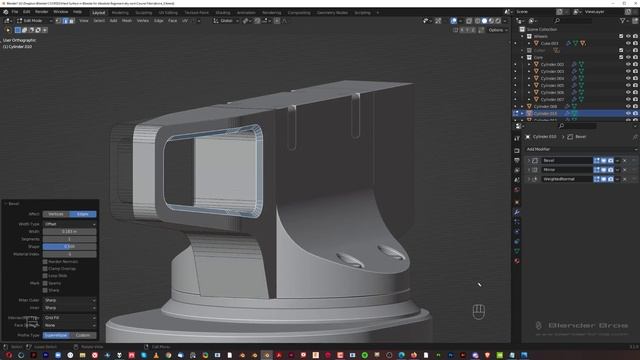Viewport: 640px width, 360px height.
Task: Open the Miter Outer dropdown
Action: coord(70,300)
